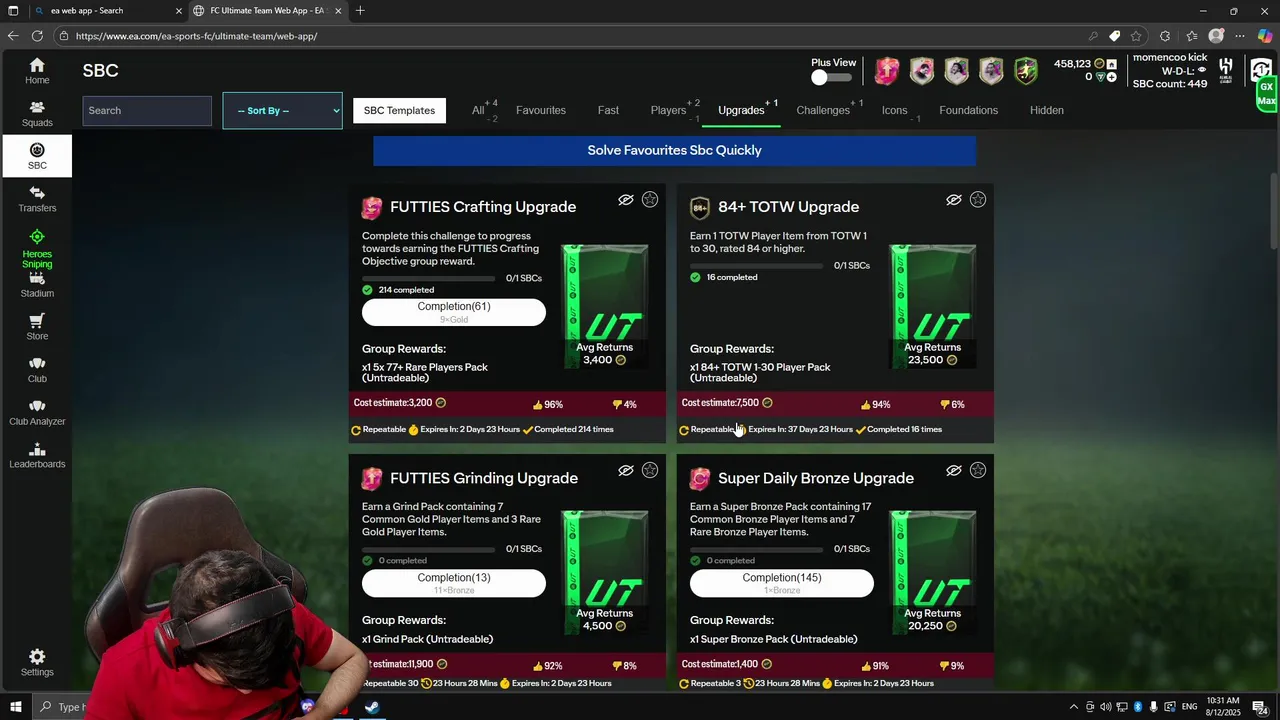The image size is (1280, 720).
Task: Switch to the Icons tab
Action: (895, 110)
